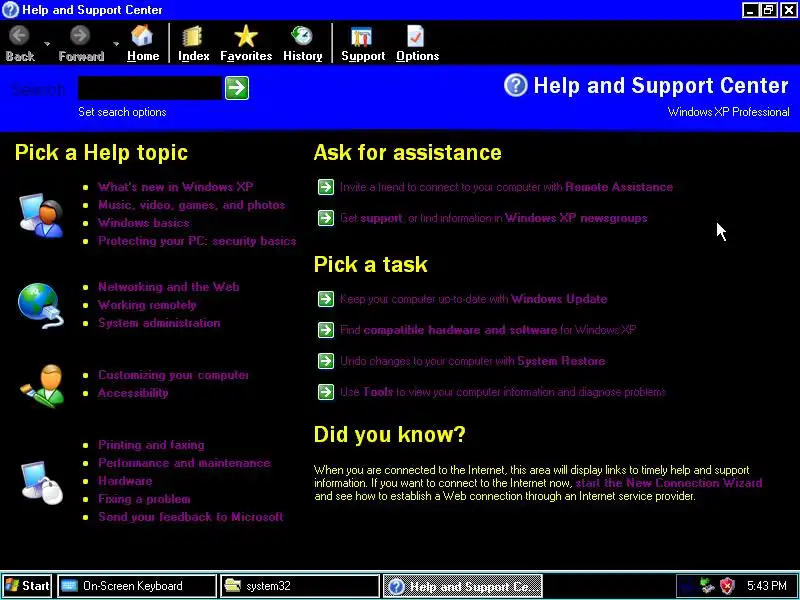
Task: Open Networking and the Web topic
Action: 168,287
